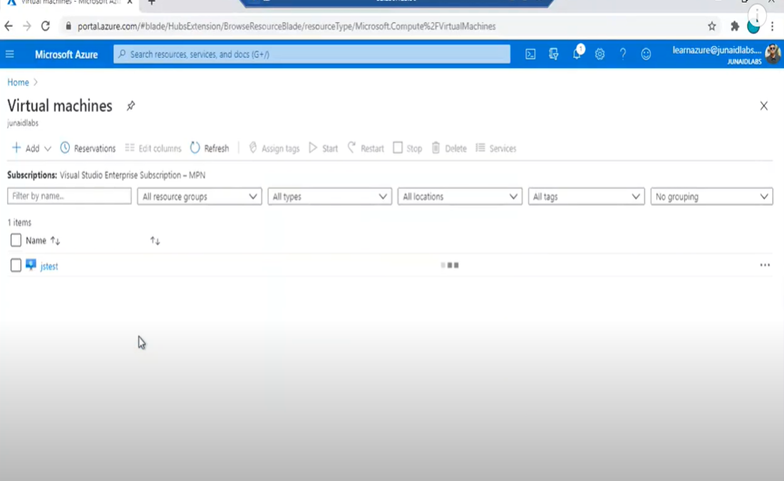Open the No grouping dropdown

pyautogui.click(x=712, y=196)
